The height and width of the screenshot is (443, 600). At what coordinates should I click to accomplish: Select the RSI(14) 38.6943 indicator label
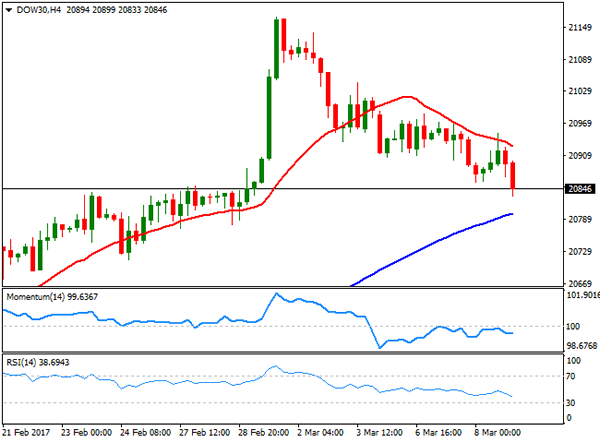[38, 362]
